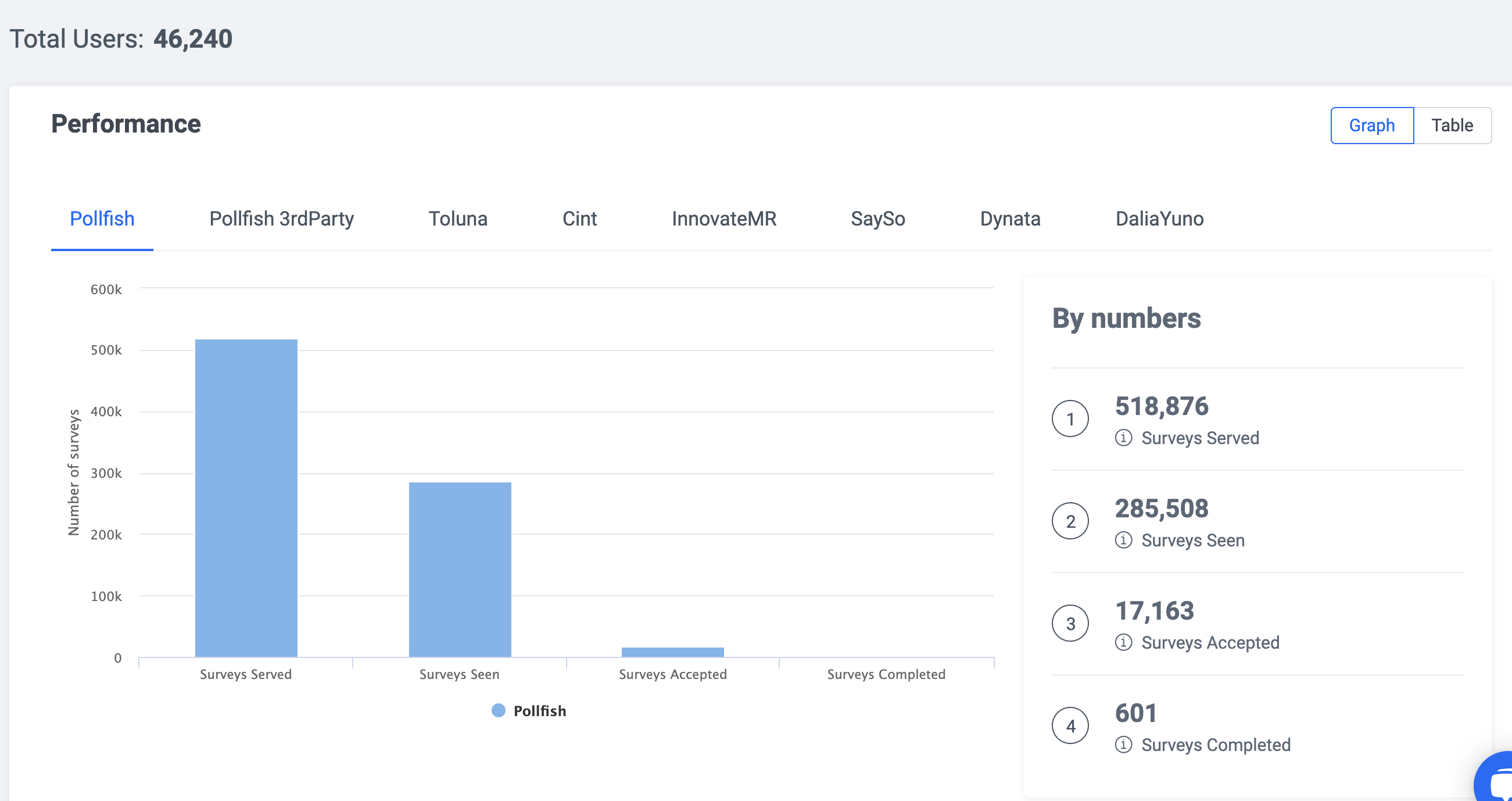The image size is (1512, 801).
Task: Click the numbered circle 4 badge
Action: pyautogui.click(x=1070, y=725)
